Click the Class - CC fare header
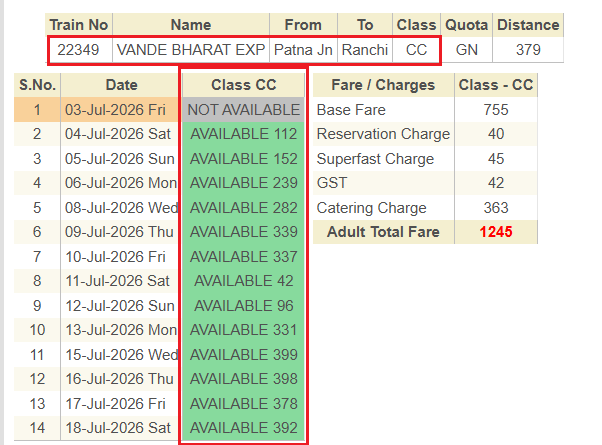This screenshot has width=602, height=445. click(496, 85)
